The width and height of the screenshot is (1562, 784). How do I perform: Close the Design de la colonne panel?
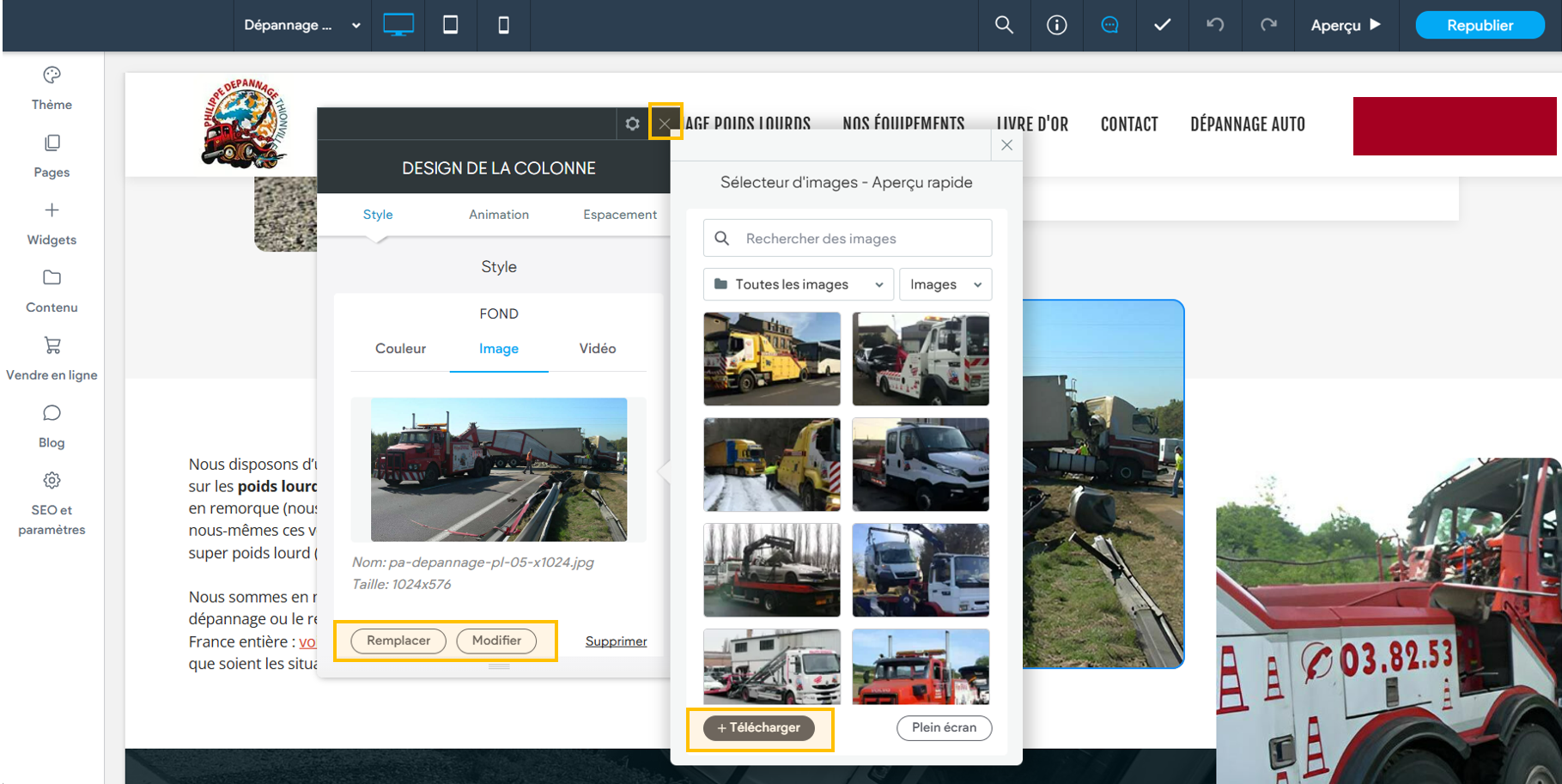point(665,124)
